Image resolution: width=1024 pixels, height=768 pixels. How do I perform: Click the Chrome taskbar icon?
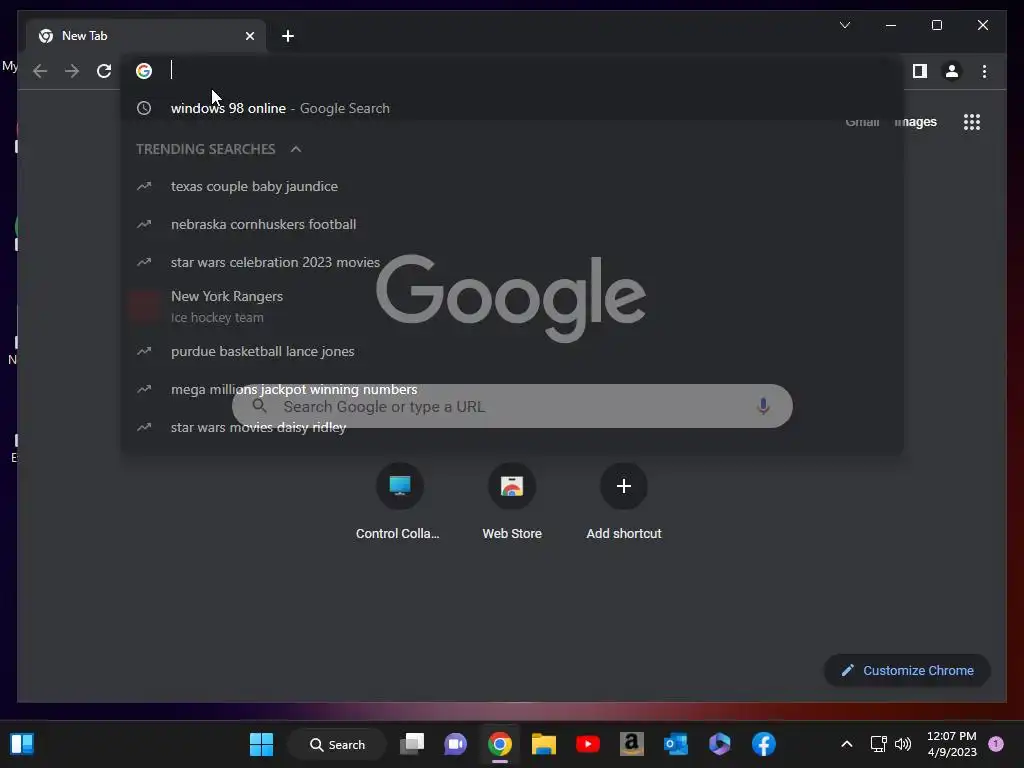(500, 744)
